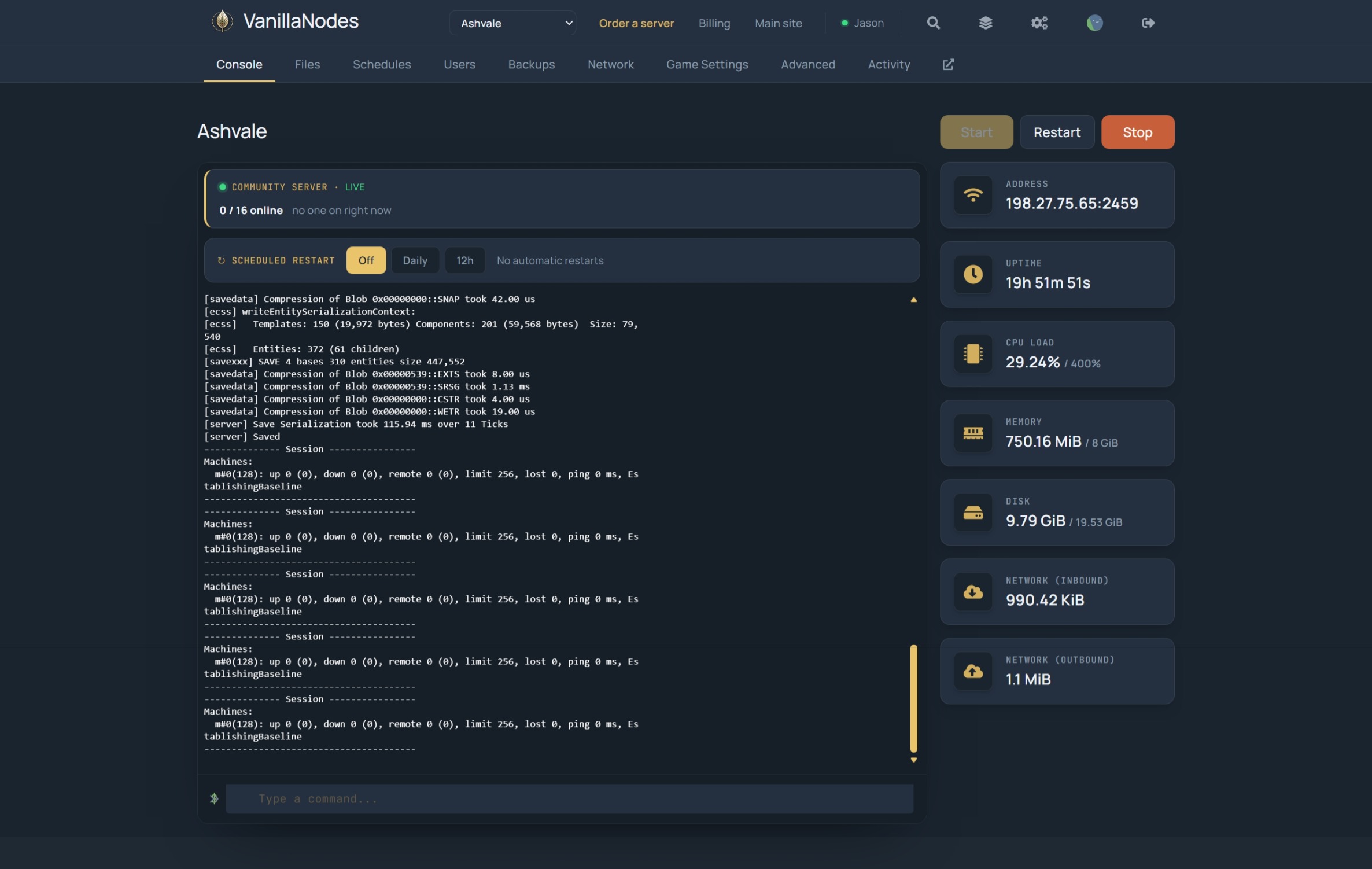Click the CPU load value 29.24%
Viewport: 1372px width, 869px height.
(1032, 362)
